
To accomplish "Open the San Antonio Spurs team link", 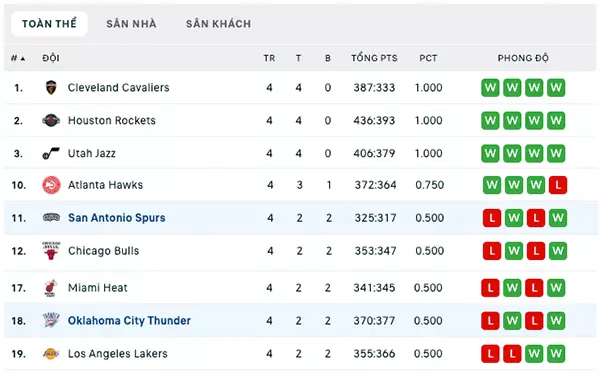I will tap(117, 218).
